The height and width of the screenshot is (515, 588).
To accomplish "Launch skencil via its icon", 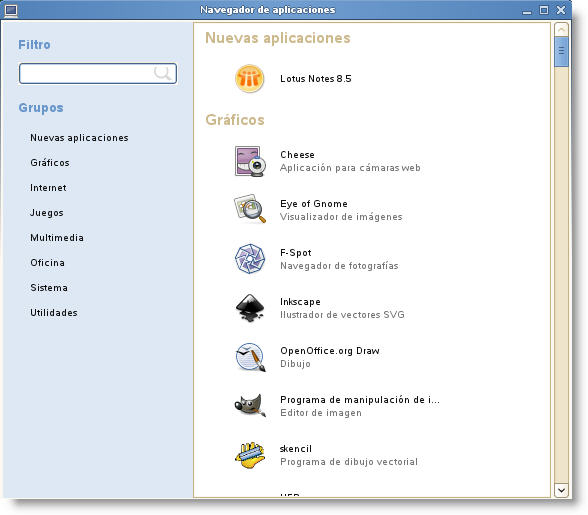I will click(x=250, y=455).
